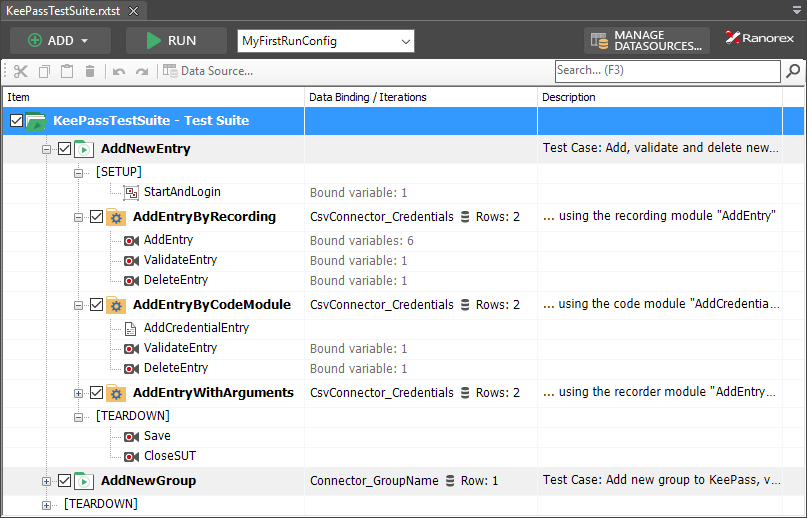807x518 pixels.
Task: Toggle the AddEntryWithArguments checkbox
Action: point(96,393)
